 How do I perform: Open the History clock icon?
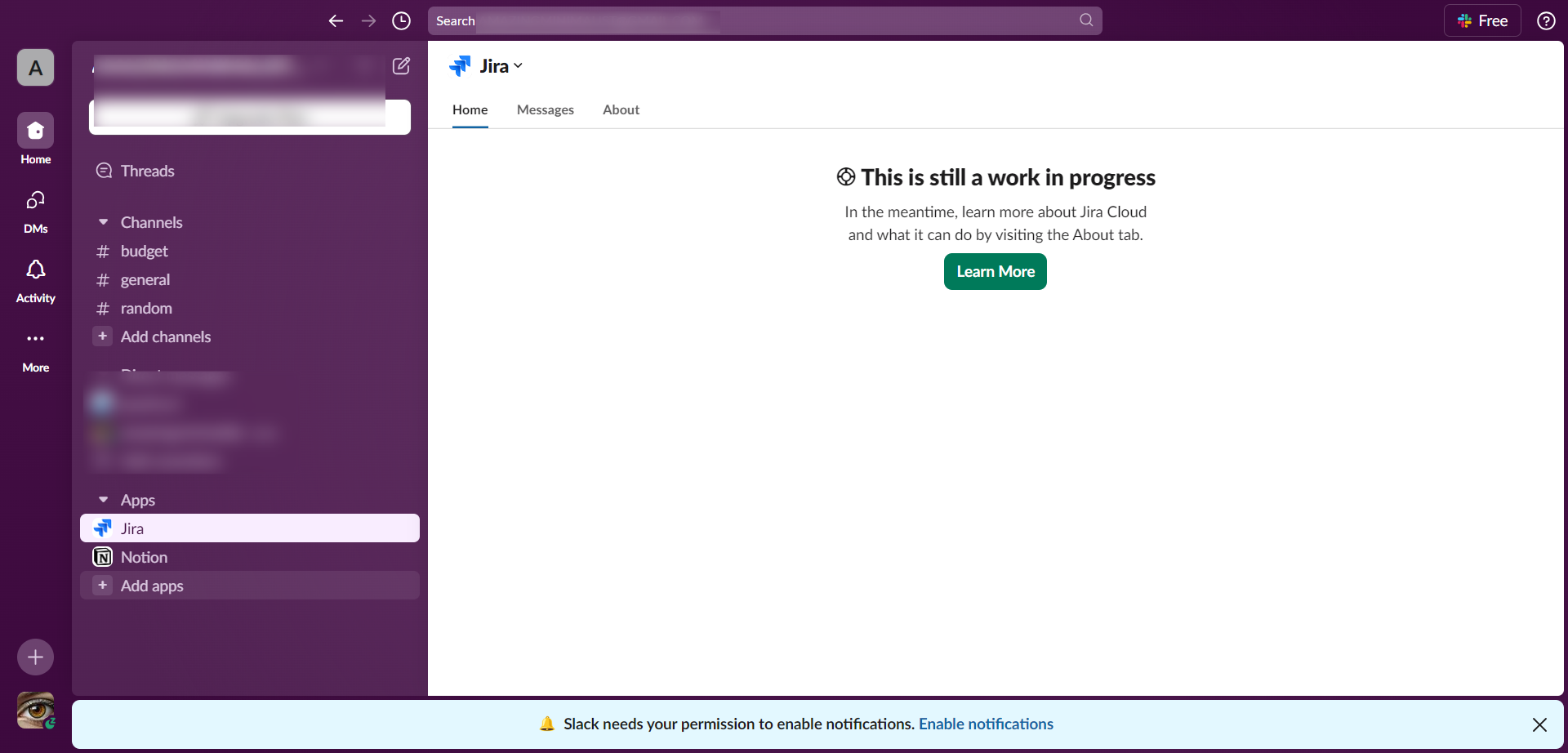pyautogui.click(x=401, y=21)
